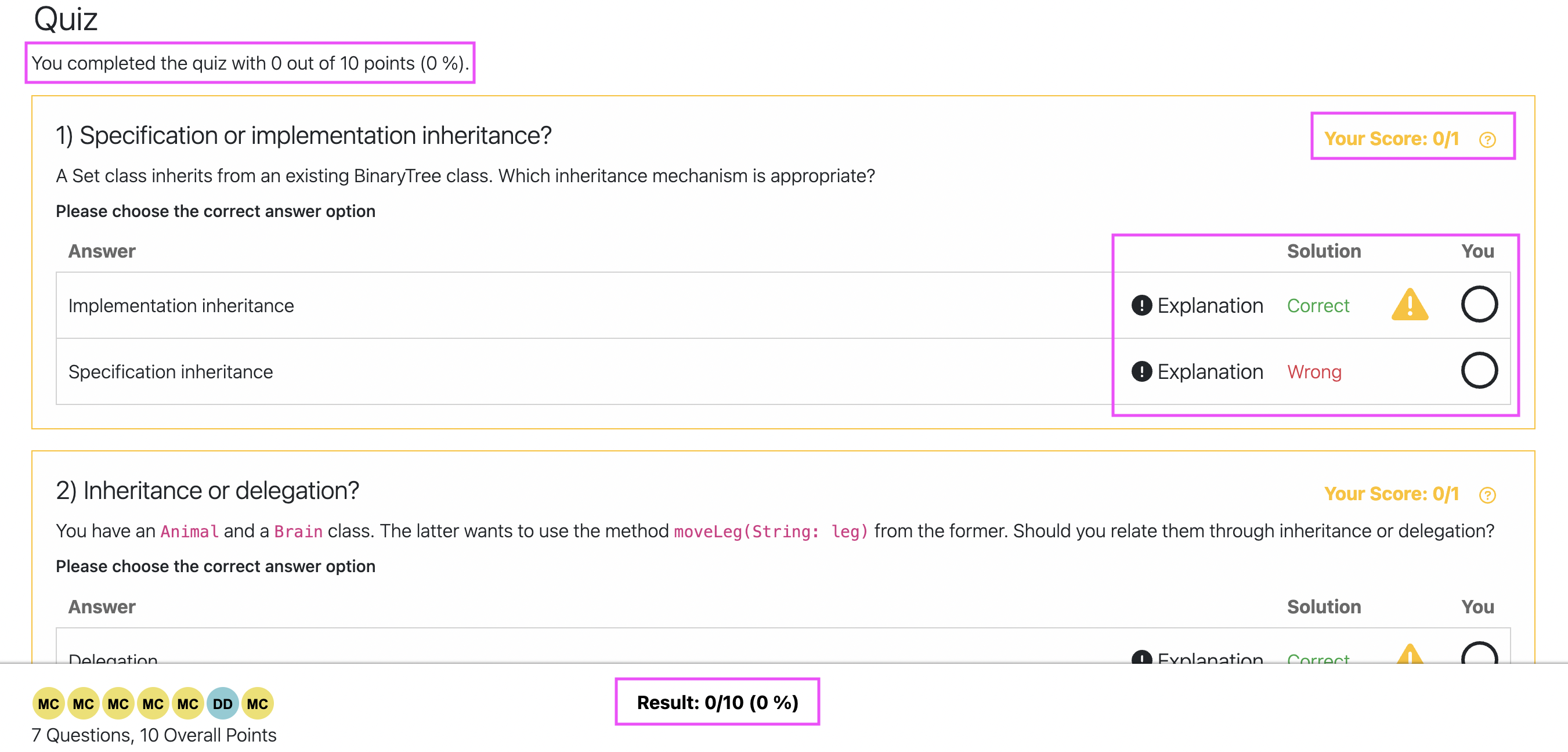Expand Explanation for Specification inheritance
This screenshot has width=1568, height=752.
pyautogui.click(x=1197, y=372)
